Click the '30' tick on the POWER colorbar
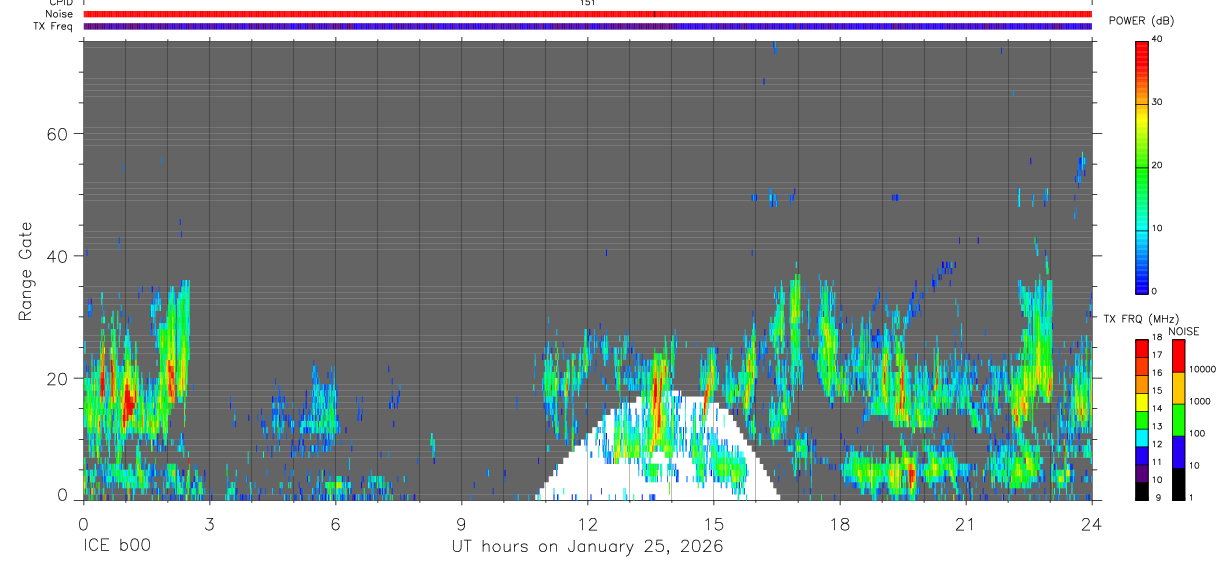Screen dimensions: 1228x567 (x=1157, y=102)
